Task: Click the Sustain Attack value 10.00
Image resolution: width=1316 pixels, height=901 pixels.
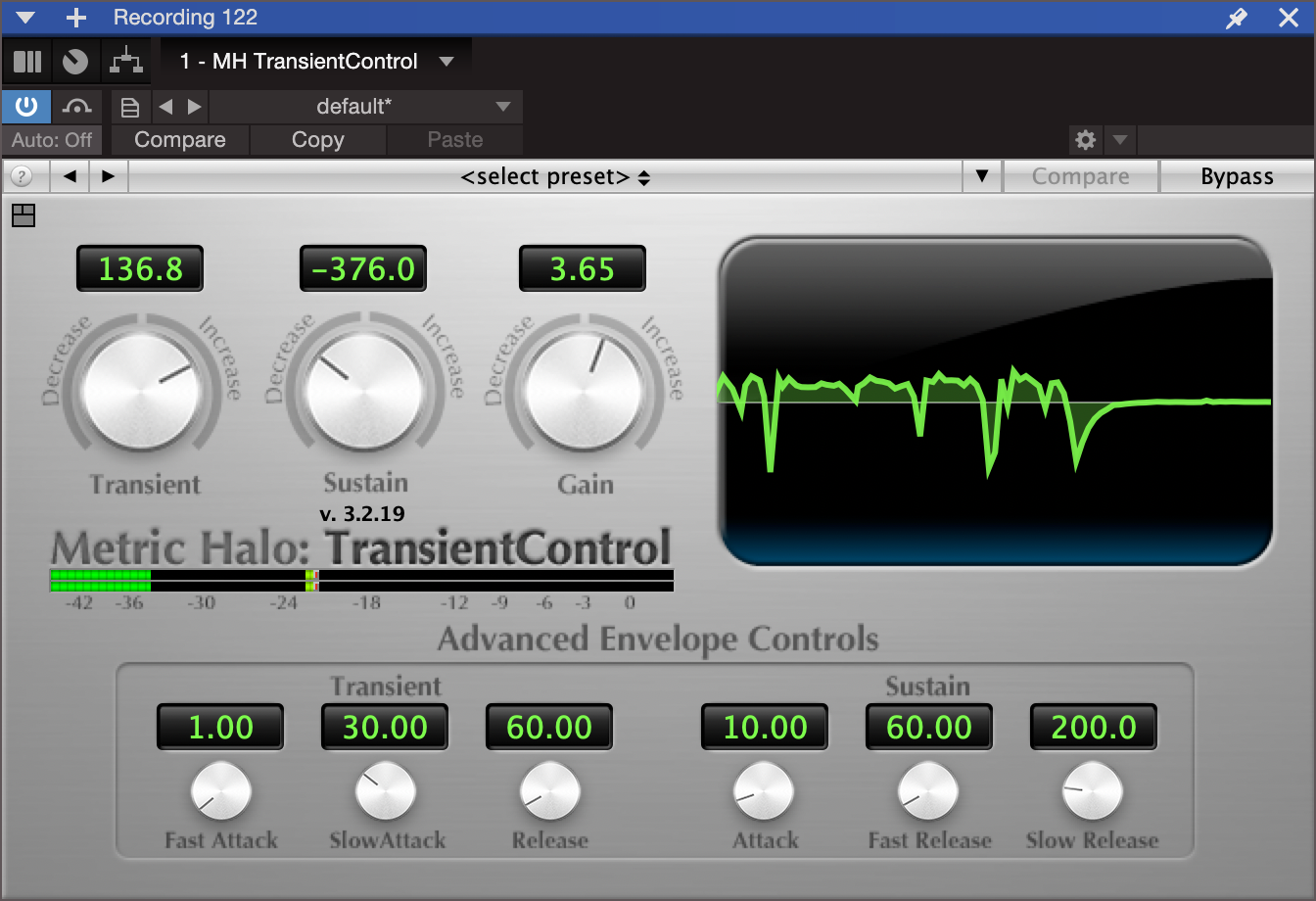Action: [x=765, y=728]
